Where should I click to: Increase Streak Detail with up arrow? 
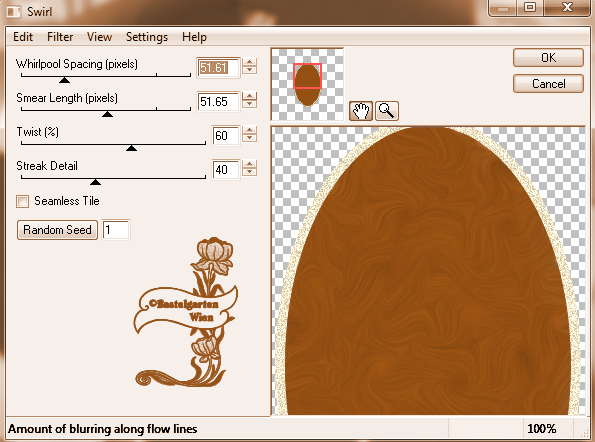pyautogui.click(x=249, y=164)
